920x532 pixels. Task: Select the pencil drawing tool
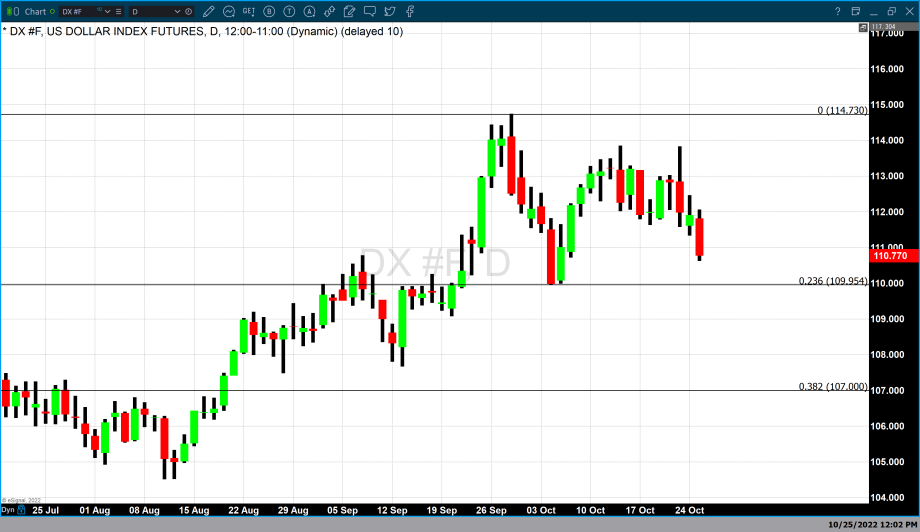pos(209,11)
